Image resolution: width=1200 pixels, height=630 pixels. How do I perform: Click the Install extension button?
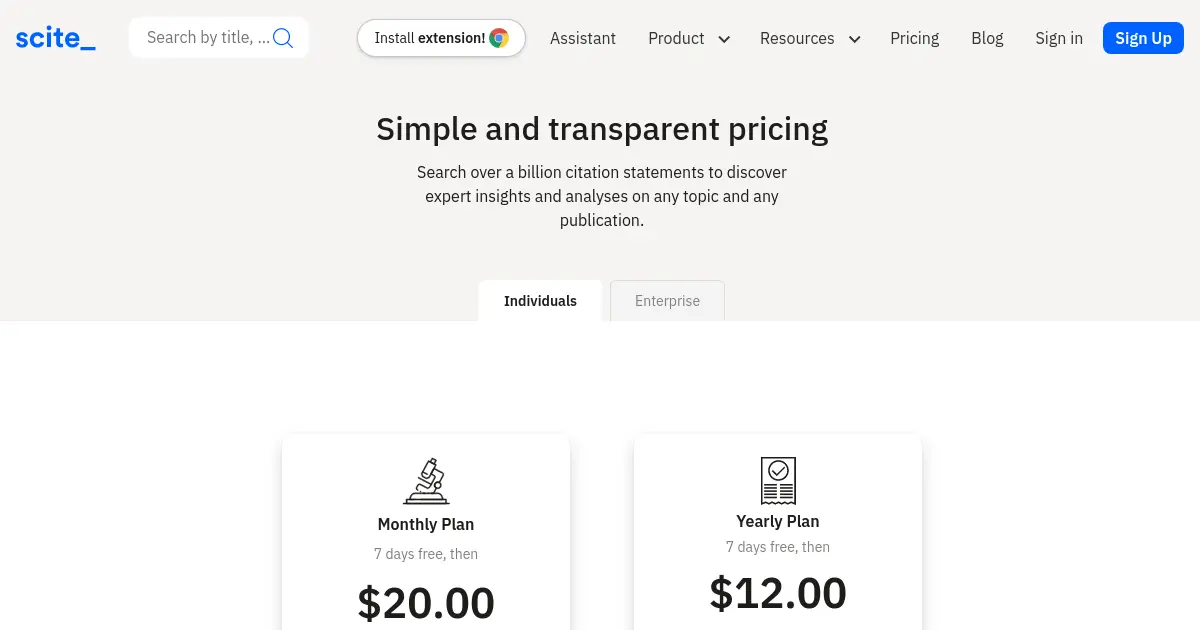[x=441, y=38]
